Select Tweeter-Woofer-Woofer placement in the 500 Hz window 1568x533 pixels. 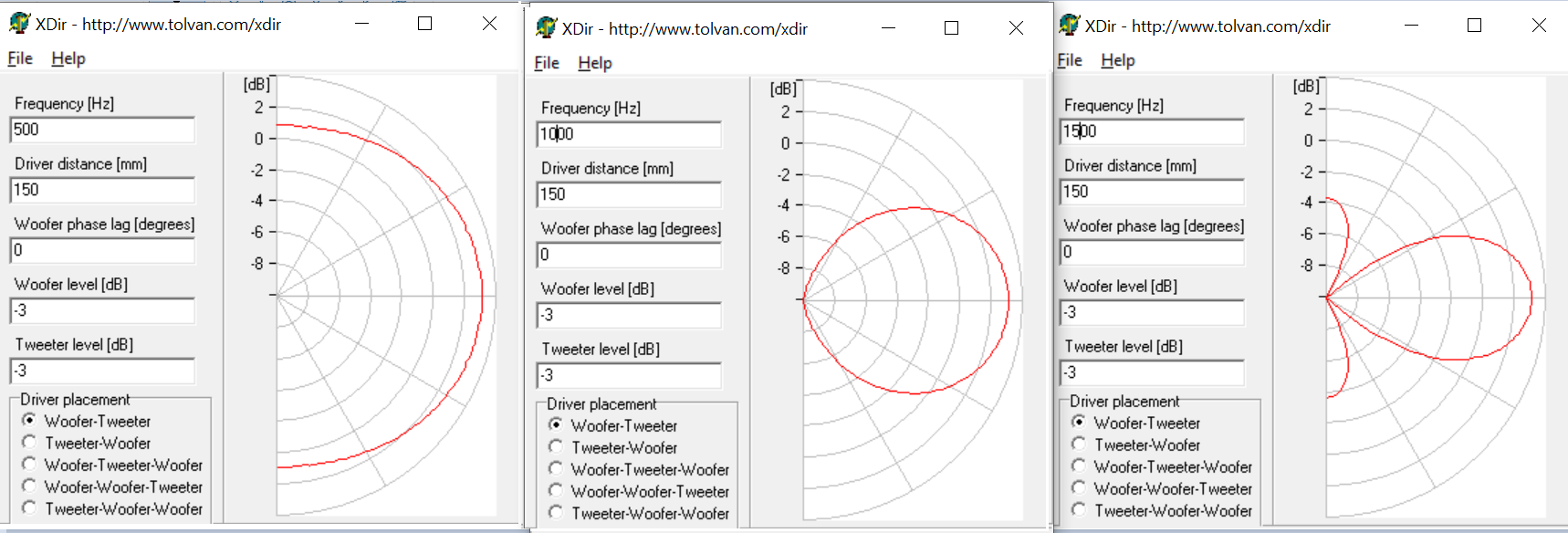pos(112,508)
